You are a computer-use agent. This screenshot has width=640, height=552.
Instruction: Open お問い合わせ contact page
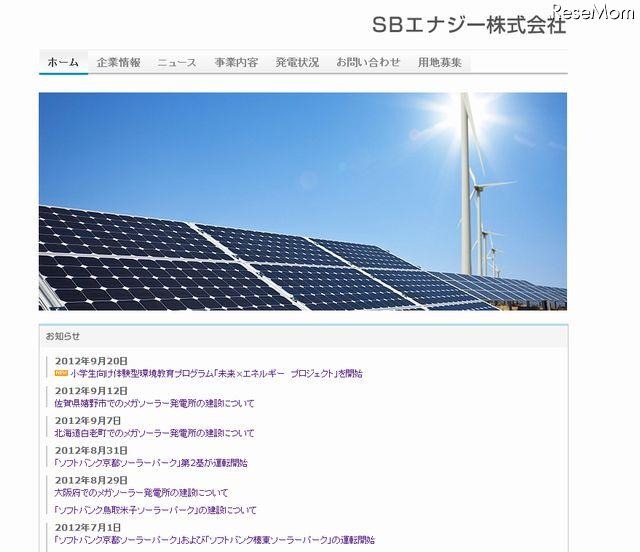(x=368, y=62)
